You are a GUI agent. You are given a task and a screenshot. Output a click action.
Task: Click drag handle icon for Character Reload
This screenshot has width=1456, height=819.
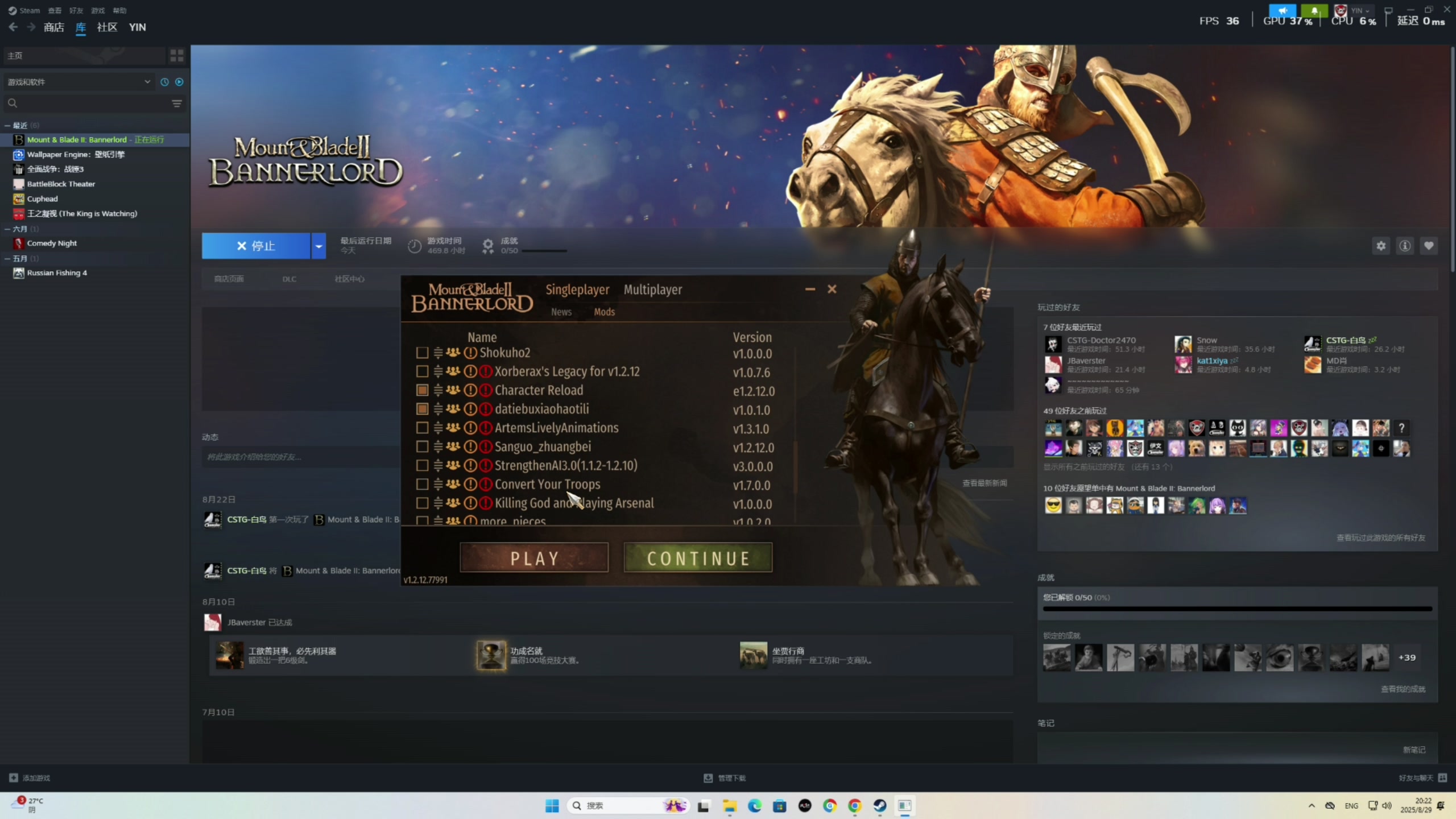pyautogui.click(x=438, y=390)
